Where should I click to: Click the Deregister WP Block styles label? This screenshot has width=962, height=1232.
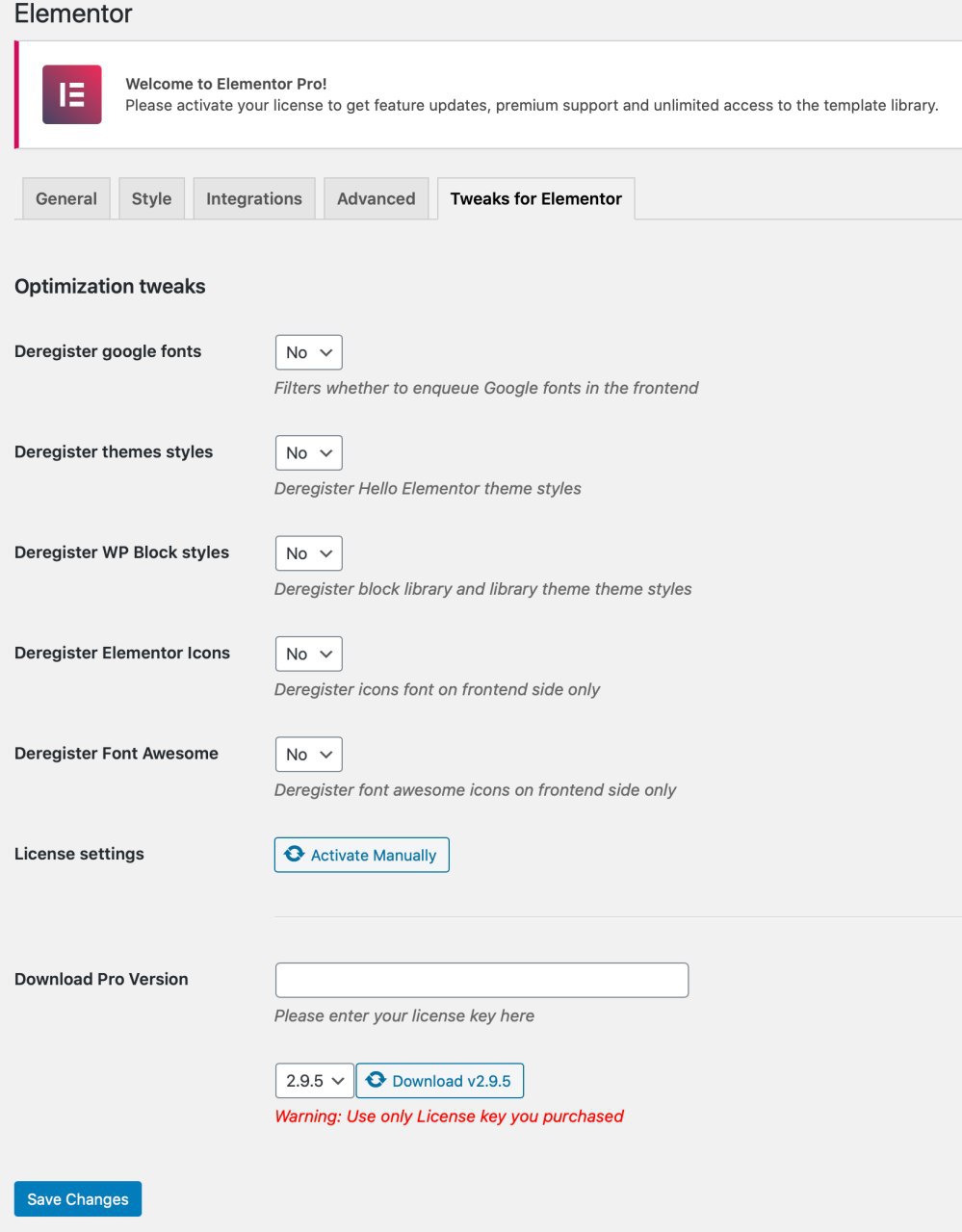point(122,552)
